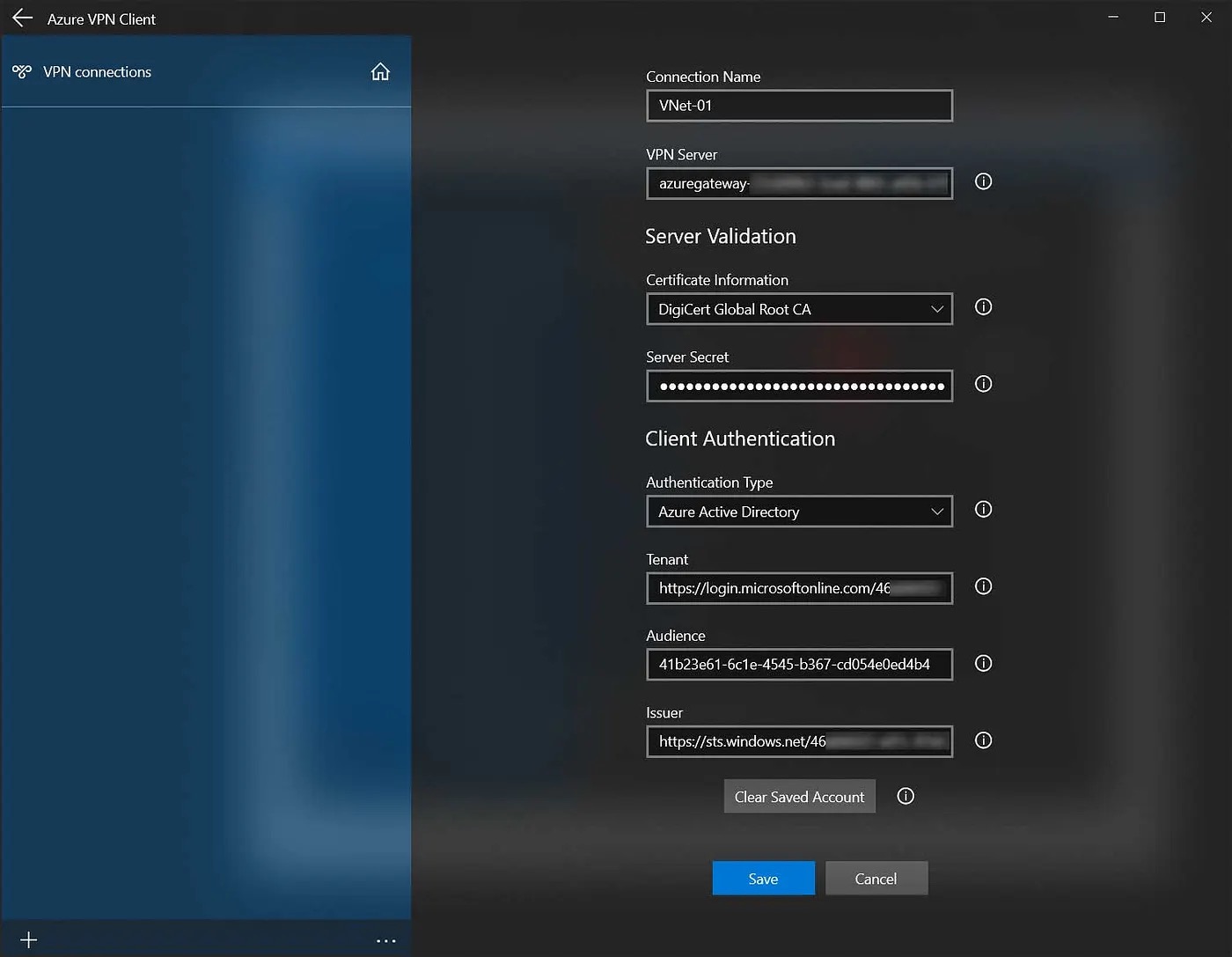Select the VPN connections label
This screenshot has height=957, width=1232.
click(x=97, y=72)
